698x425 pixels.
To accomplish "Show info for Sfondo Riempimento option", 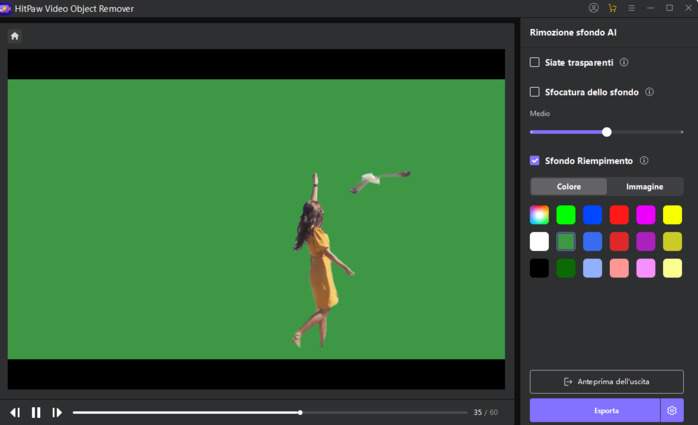I will (x=644, y=161).
